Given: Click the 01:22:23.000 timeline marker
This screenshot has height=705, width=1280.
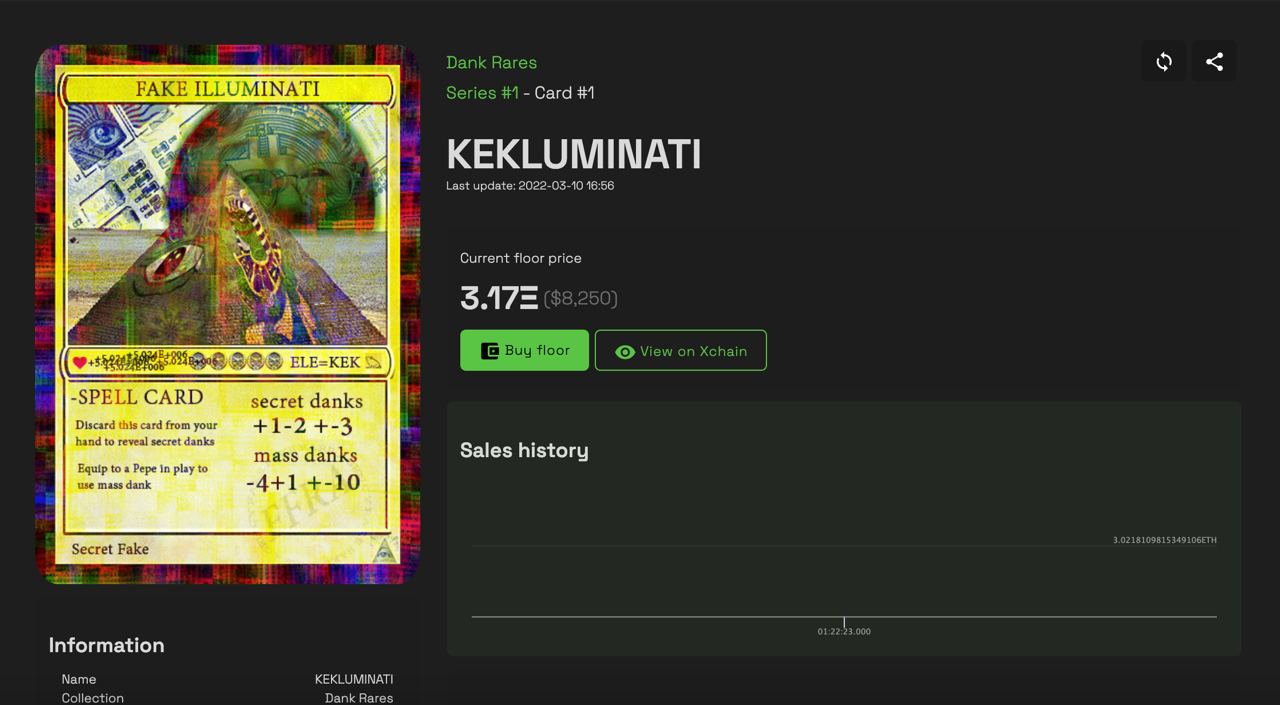Looking at the screenshot, I should (x=844, y=631).
